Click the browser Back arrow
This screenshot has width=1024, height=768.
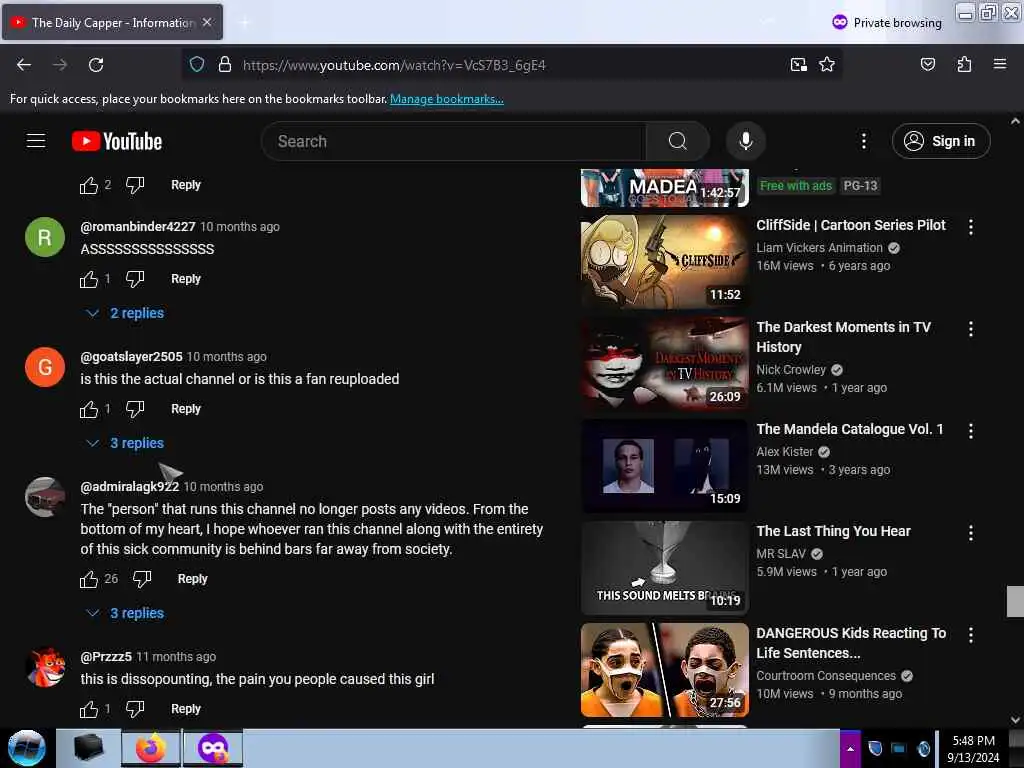pos(24,65)
